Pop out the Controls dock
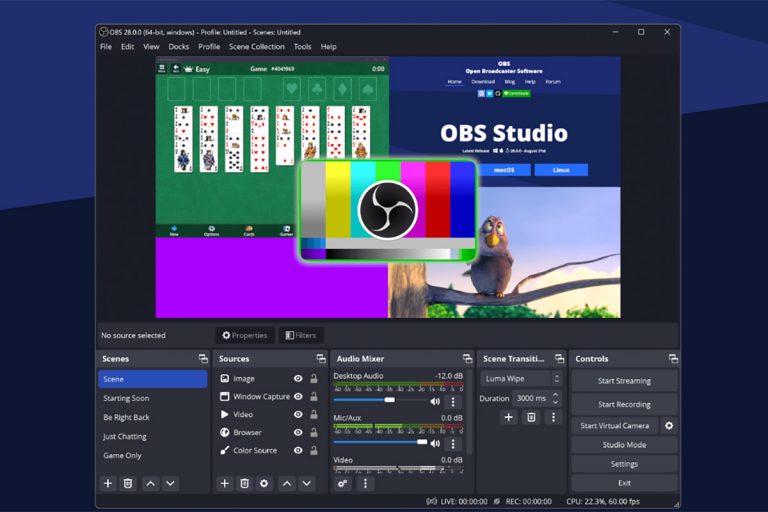 673,359
